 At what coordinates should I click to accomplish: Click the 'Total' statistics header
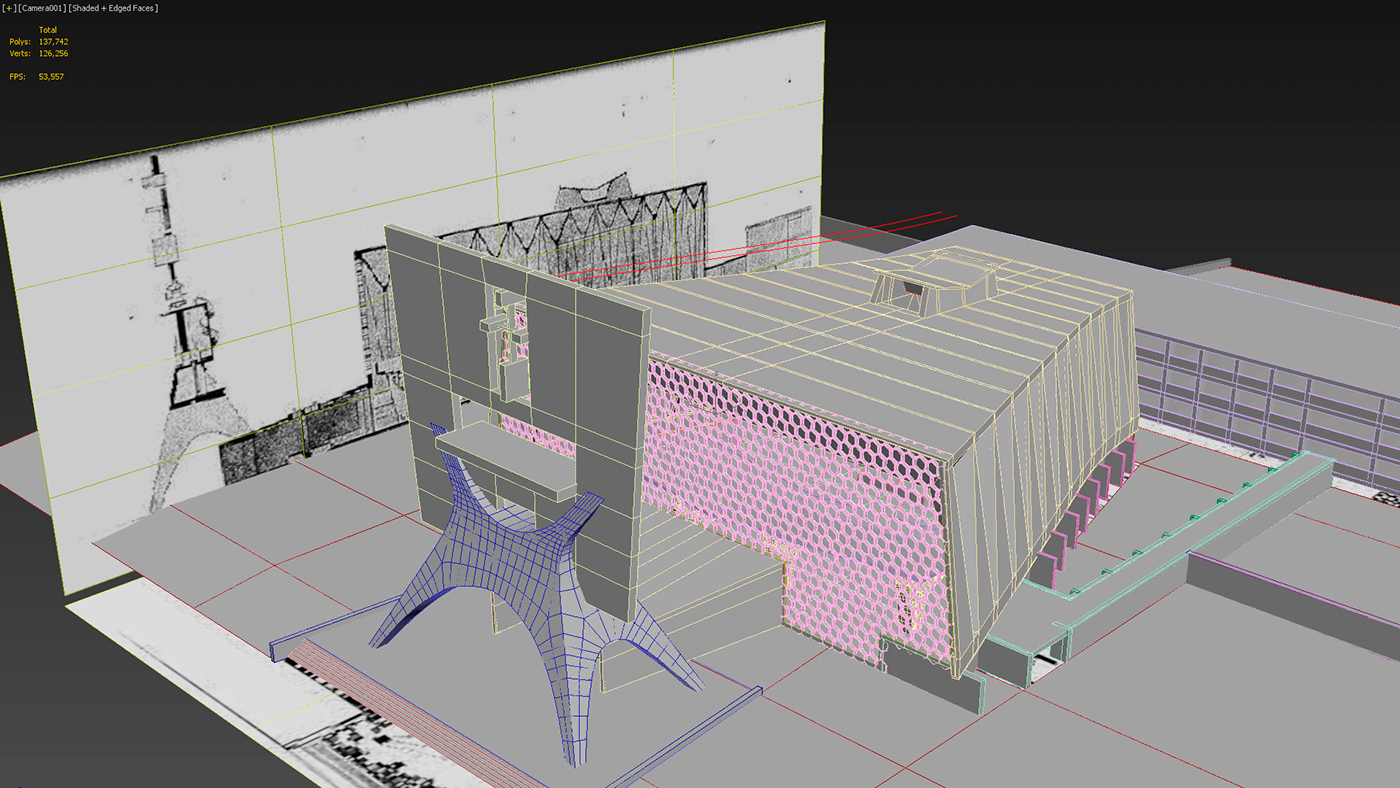(48, 30)
